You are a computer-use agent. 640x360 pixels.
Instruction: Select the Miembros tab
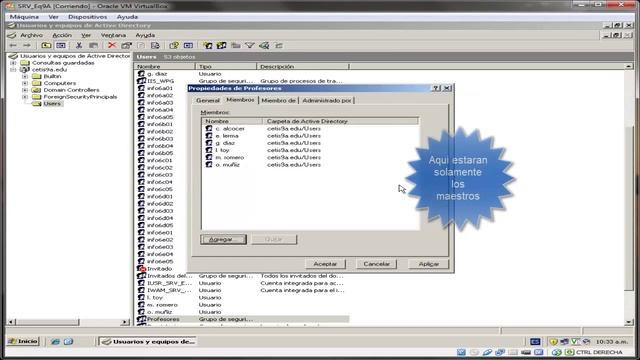tap(240, 100)
